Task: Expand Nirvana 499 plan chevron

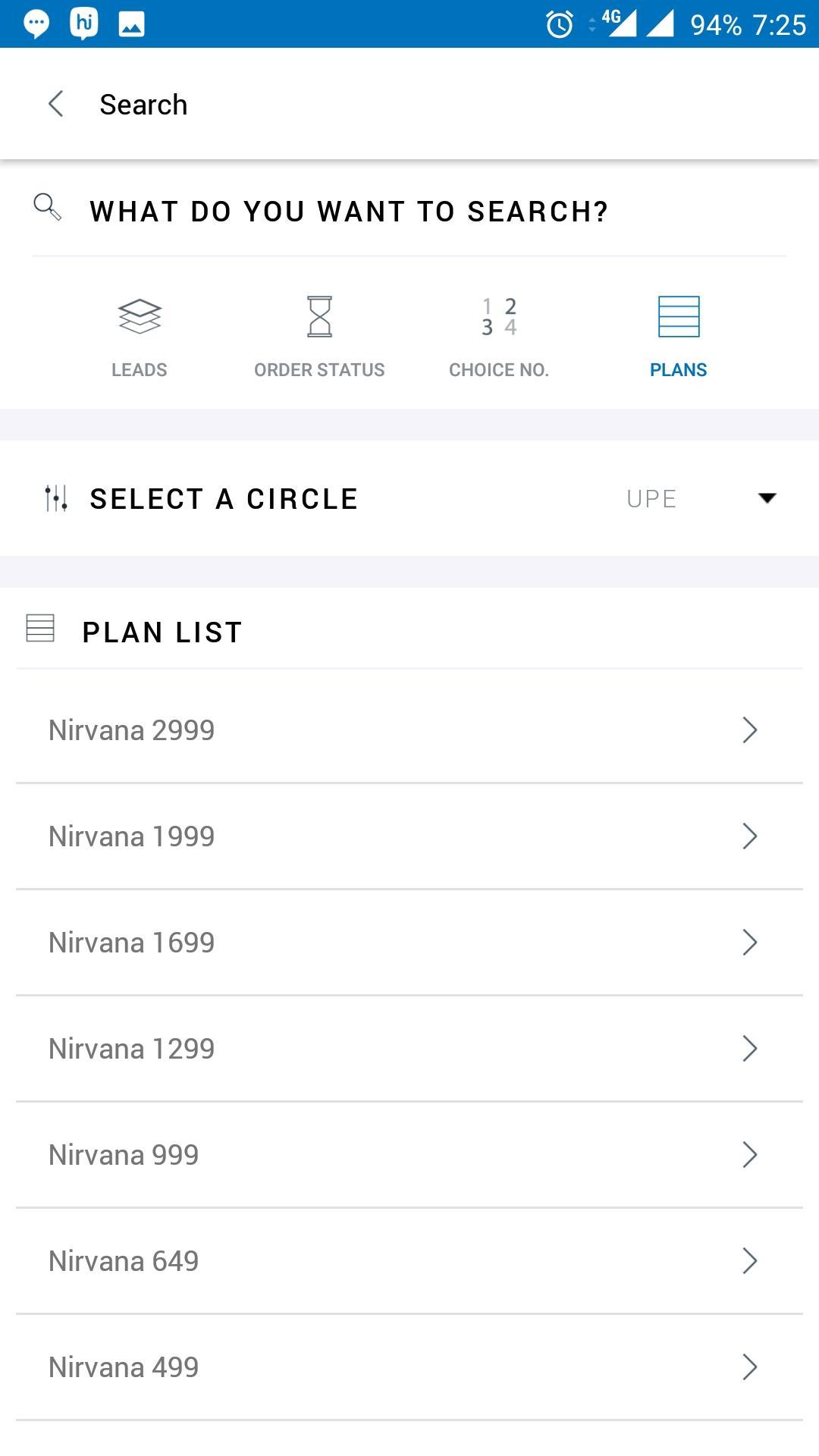Action: (749, 1367)
